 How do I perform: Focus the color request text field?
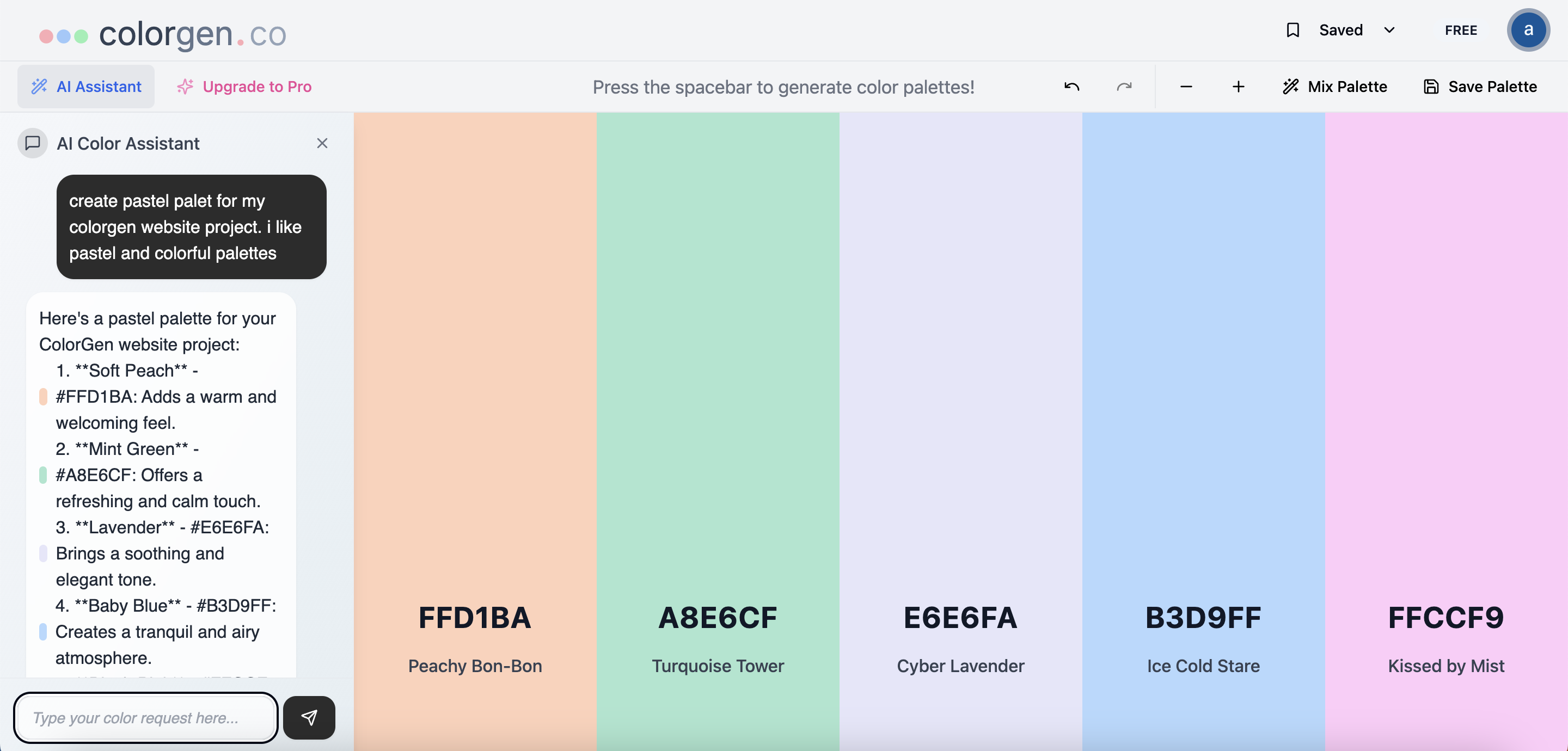point(146,717)
